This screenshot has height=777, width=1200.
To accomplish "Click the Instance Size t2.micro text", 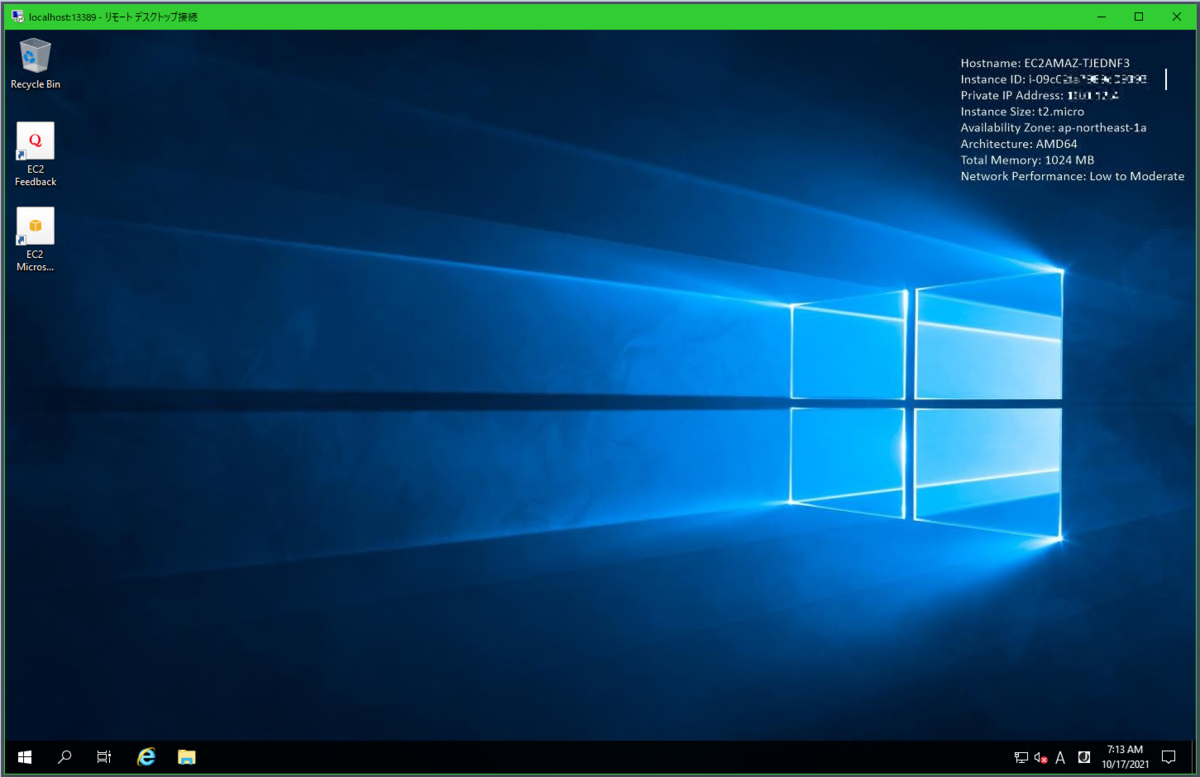I will (x=1022, y=112).
